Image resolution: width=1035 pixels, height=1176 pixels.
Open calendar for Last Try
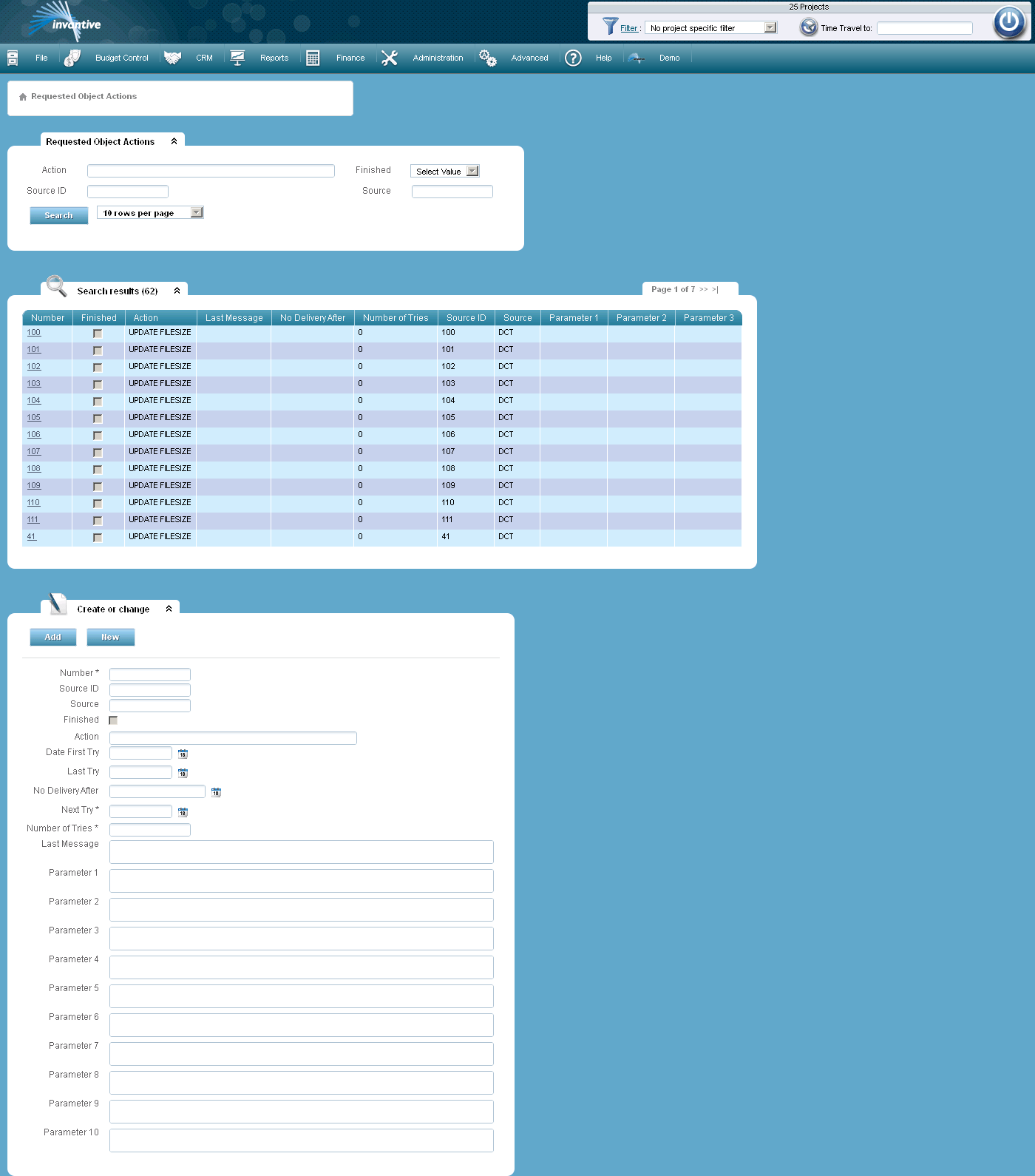click(x=183, y=773)
